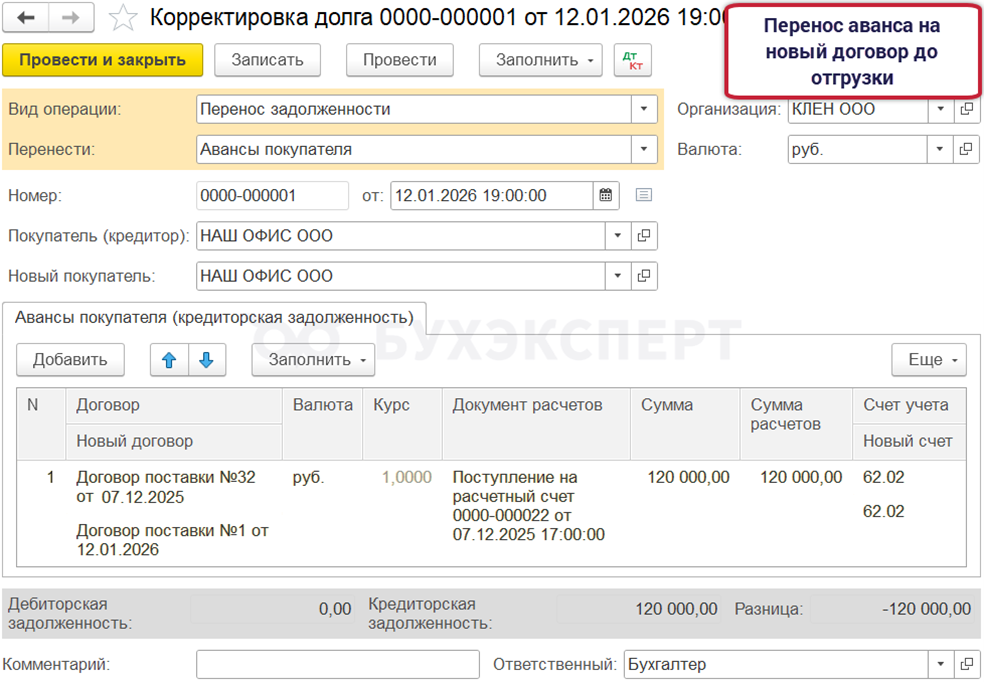The image size is (984, 682).
Task: Select Сумма cell 120 000,00 in row 1
Action: point(688,478)
